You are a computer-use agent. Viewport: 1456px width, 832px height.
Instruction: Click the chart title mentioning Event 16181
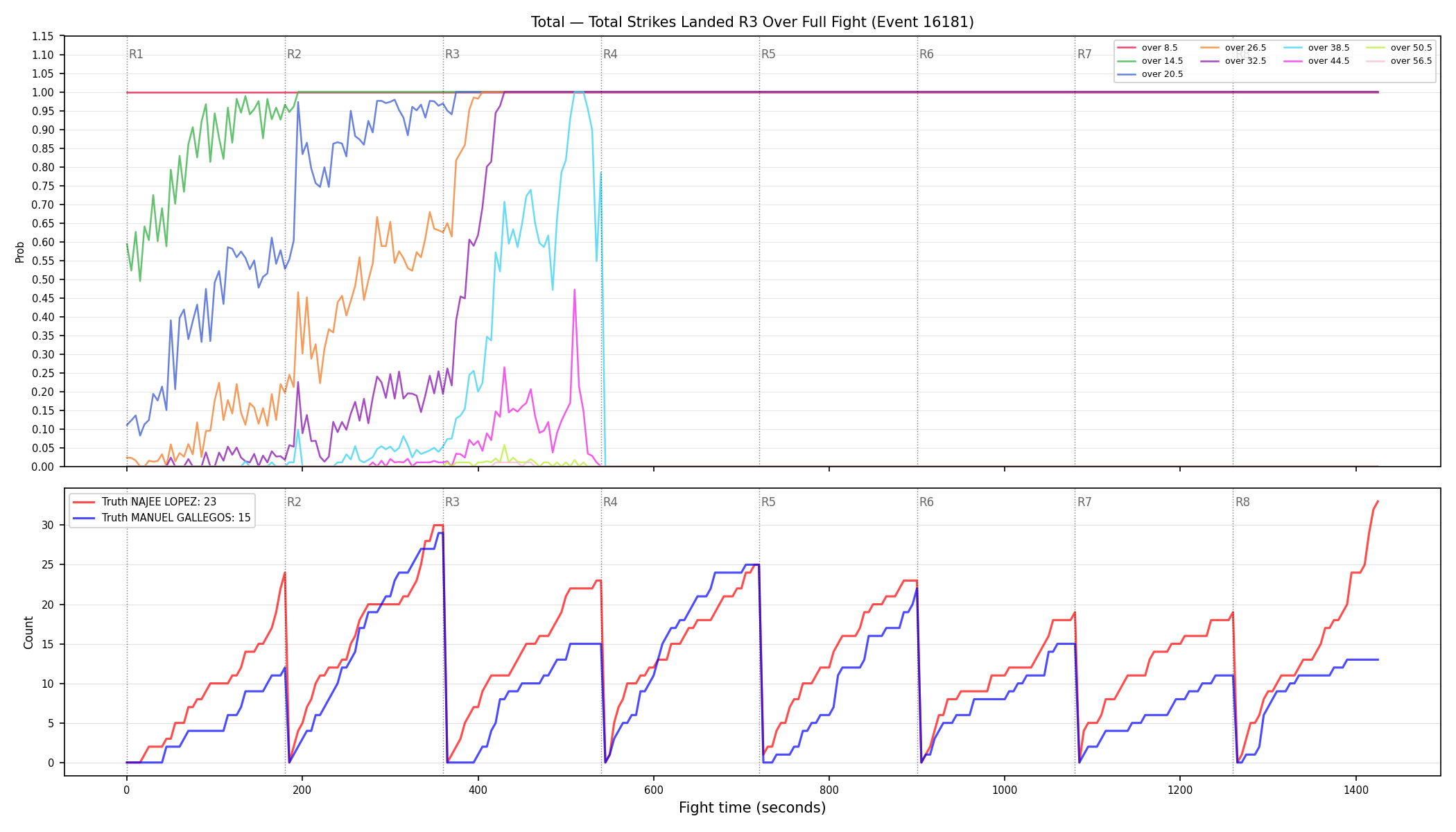click(x=752, y=22)
